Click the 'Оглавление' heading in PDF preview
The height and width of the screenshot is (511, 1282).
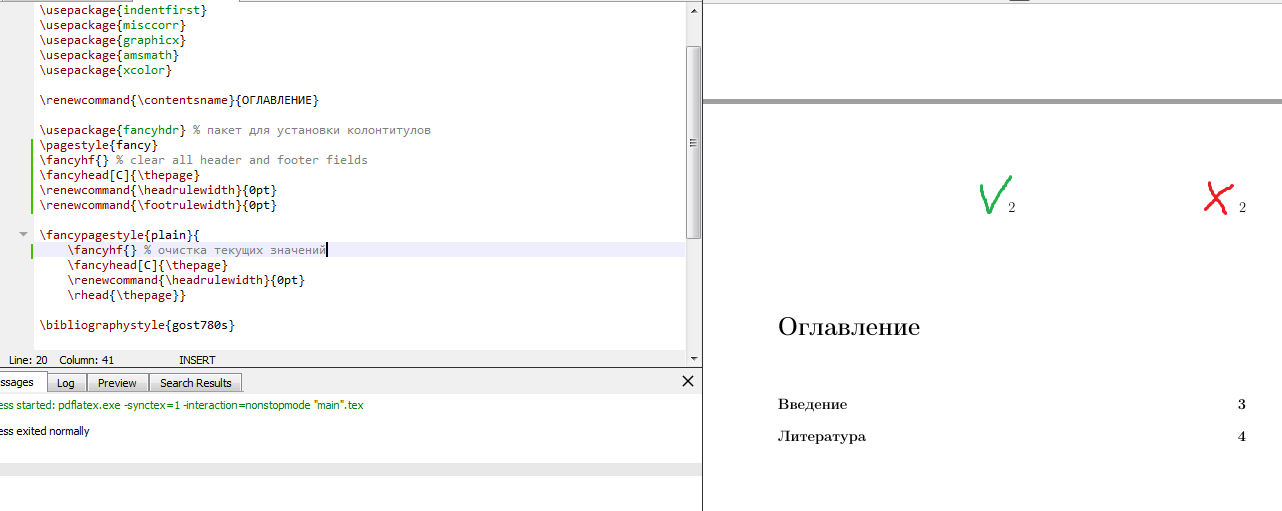pyautogui.click(x=849, y=327)
